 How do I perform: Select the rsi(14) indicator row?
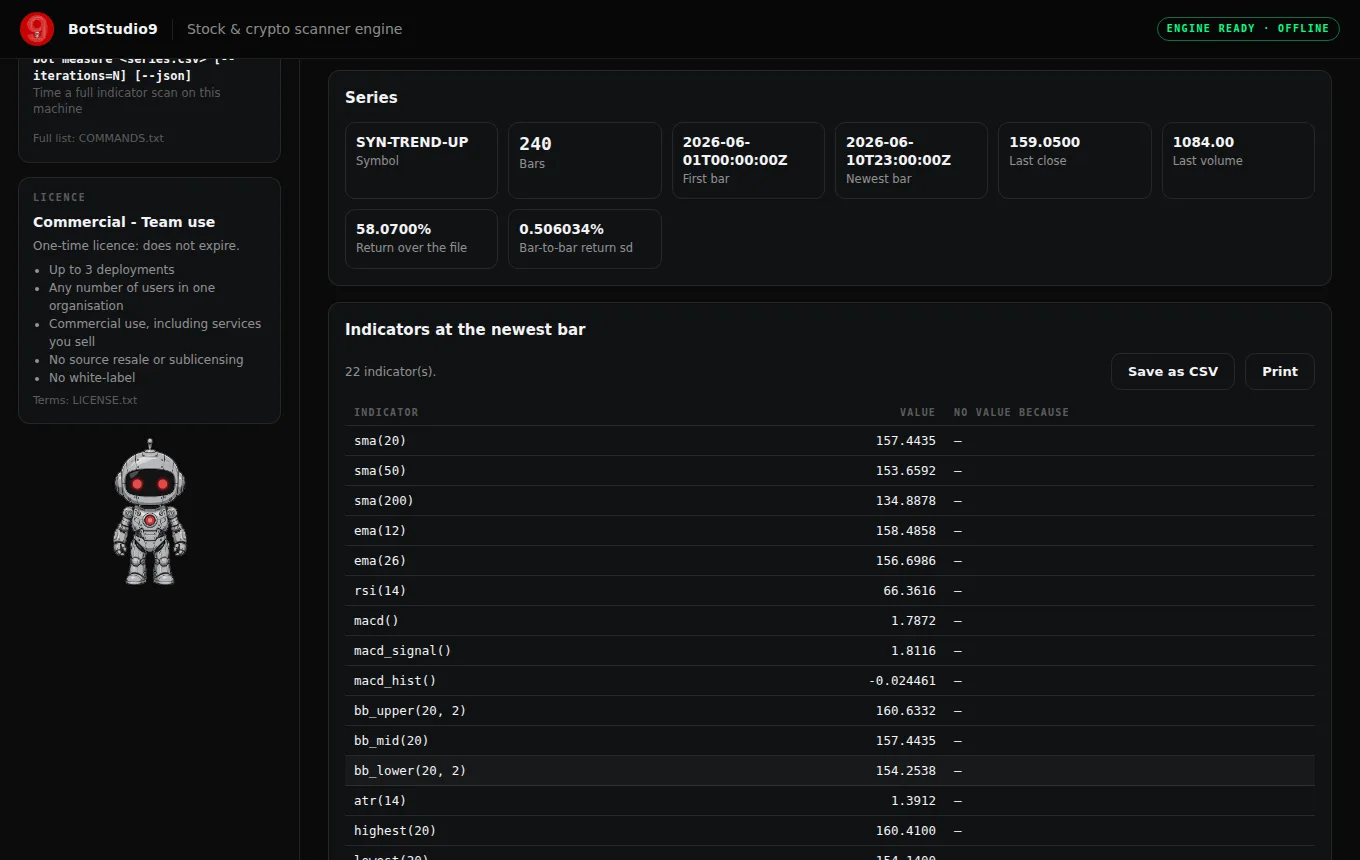[830, 591]
